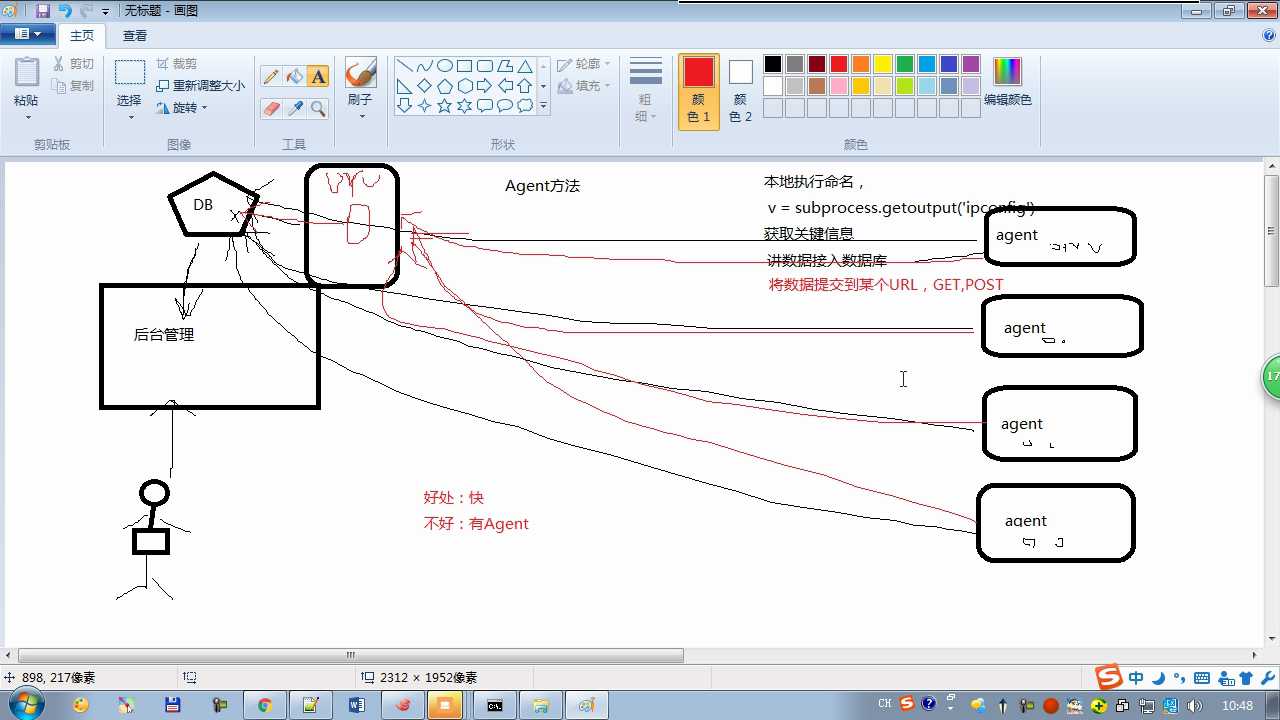Select the Color picker eyedropper tool
Image resolution: width=1280 pixels, height=720 pixels.
[x=295, y=108]
